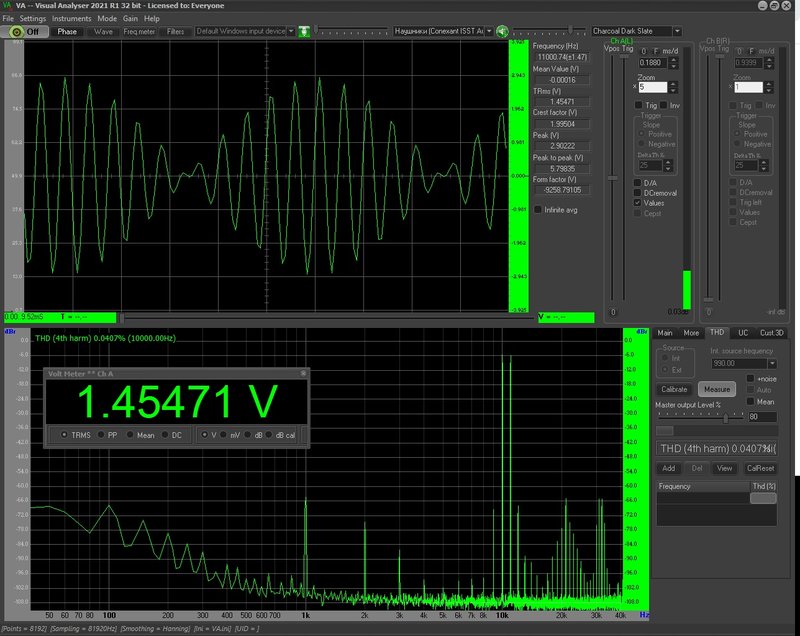This screenshot has height=636, width=800.
Task: Enable the Mean checkbox in THD tab
Action: coord(750,401)
